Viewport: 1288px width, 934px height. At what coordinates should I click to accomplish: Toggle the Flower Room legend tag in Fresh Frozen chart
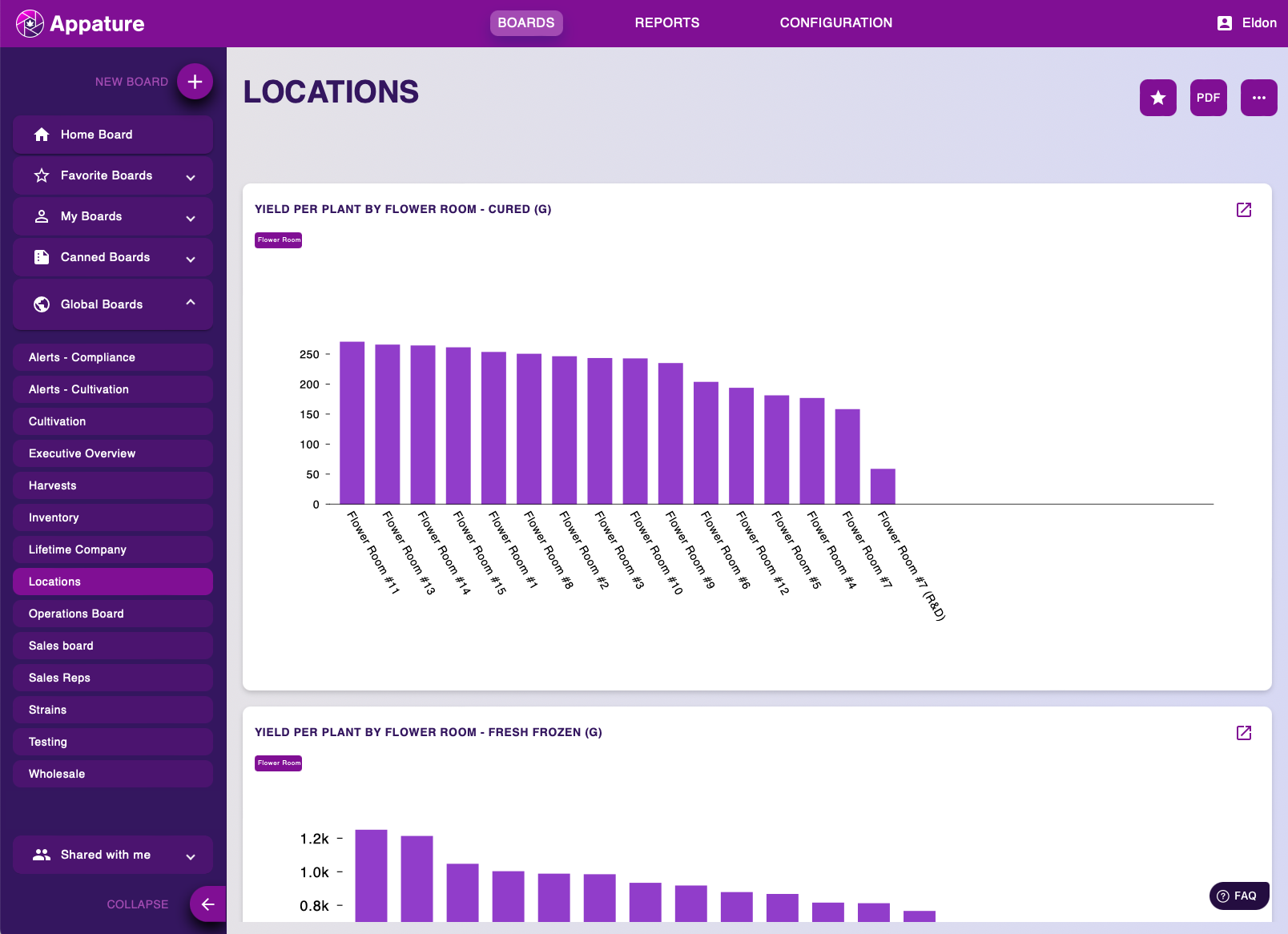pyautogui.click(x=278, y=763)
